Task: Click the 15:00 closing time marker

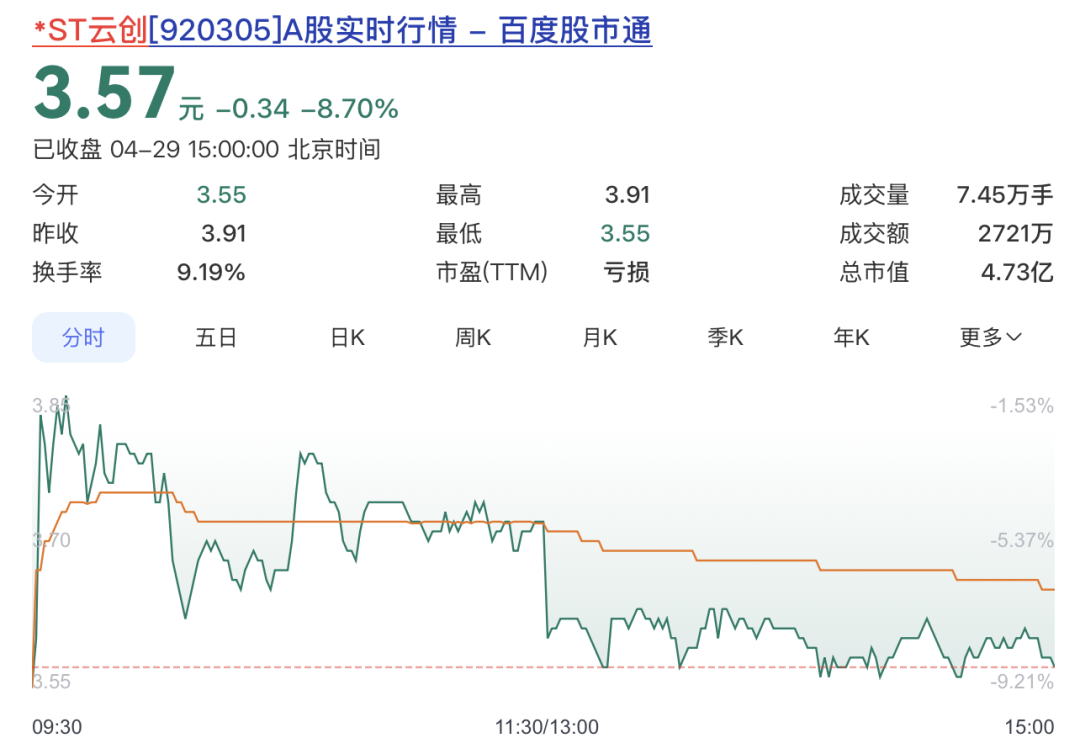Action: coord(1029,726)
